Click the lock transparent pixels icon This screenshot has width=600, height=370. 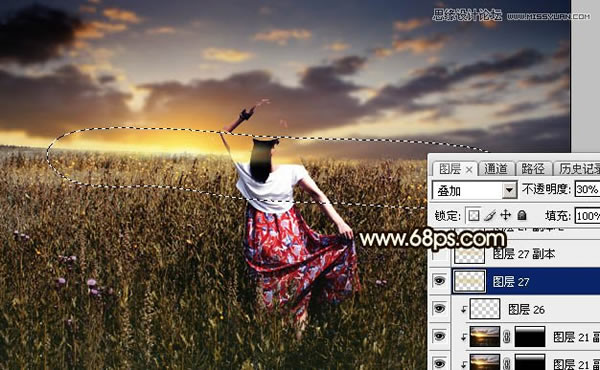(x=474, y=215)
